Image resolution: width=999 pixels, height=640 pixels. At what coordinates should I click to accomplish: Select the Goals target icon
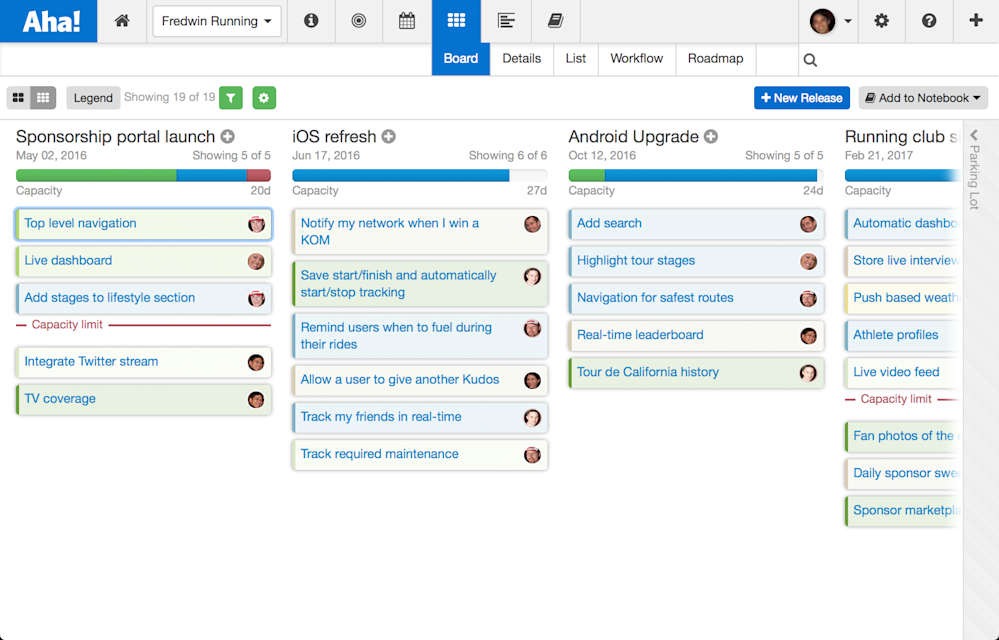pyautogui.click(x=358, y=21)
